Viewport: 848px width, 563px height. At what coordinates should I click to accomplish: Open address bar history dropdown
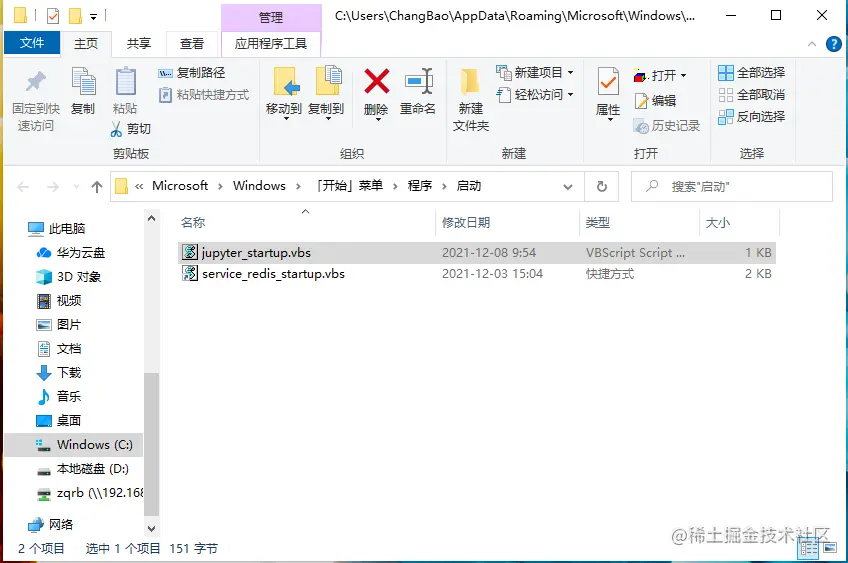pos(568,187)
